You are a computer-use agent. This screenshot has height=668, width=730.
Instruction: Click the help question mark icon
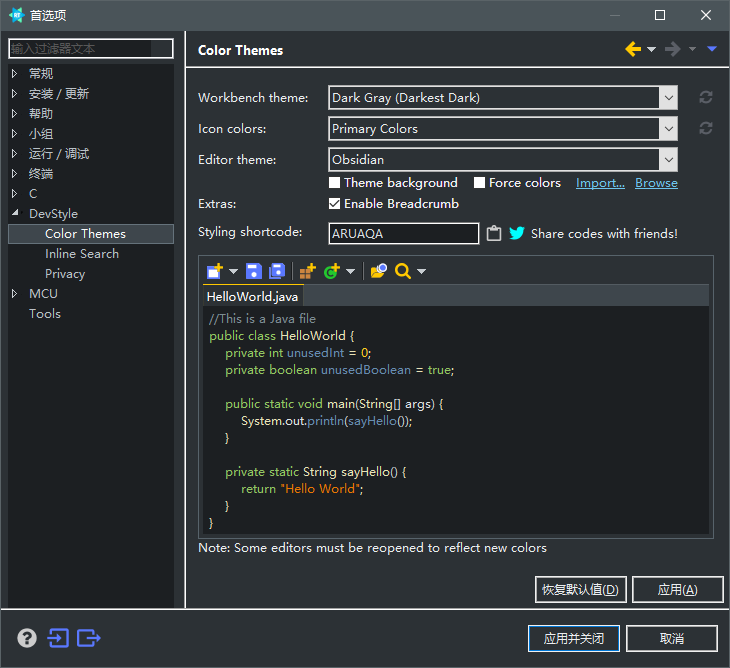point(27,638)
